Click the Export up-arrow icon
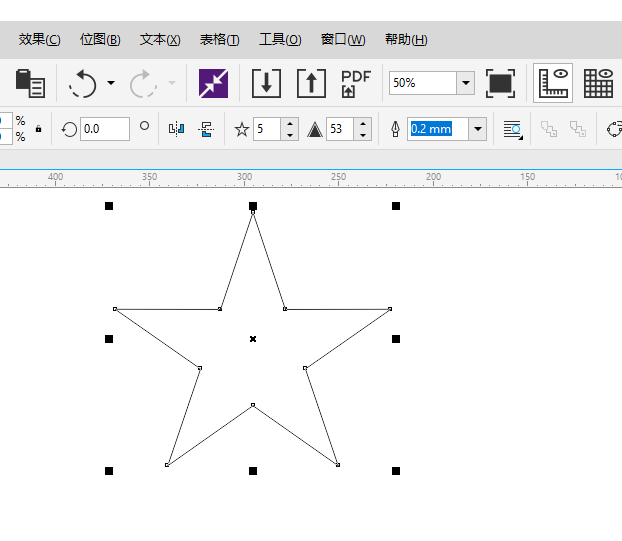The image size is (622, 541). point(311,83)
